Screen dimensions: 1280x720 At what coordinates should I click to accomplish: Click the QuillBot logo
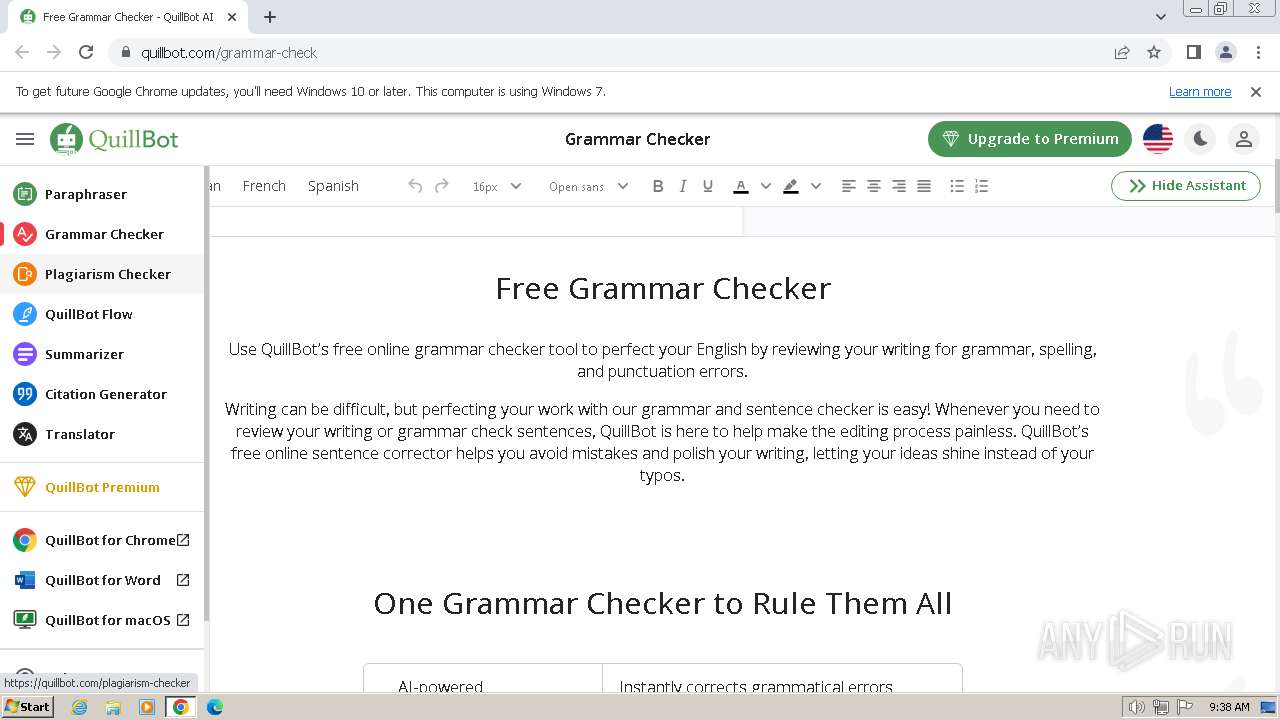click(x=114, y=139)
